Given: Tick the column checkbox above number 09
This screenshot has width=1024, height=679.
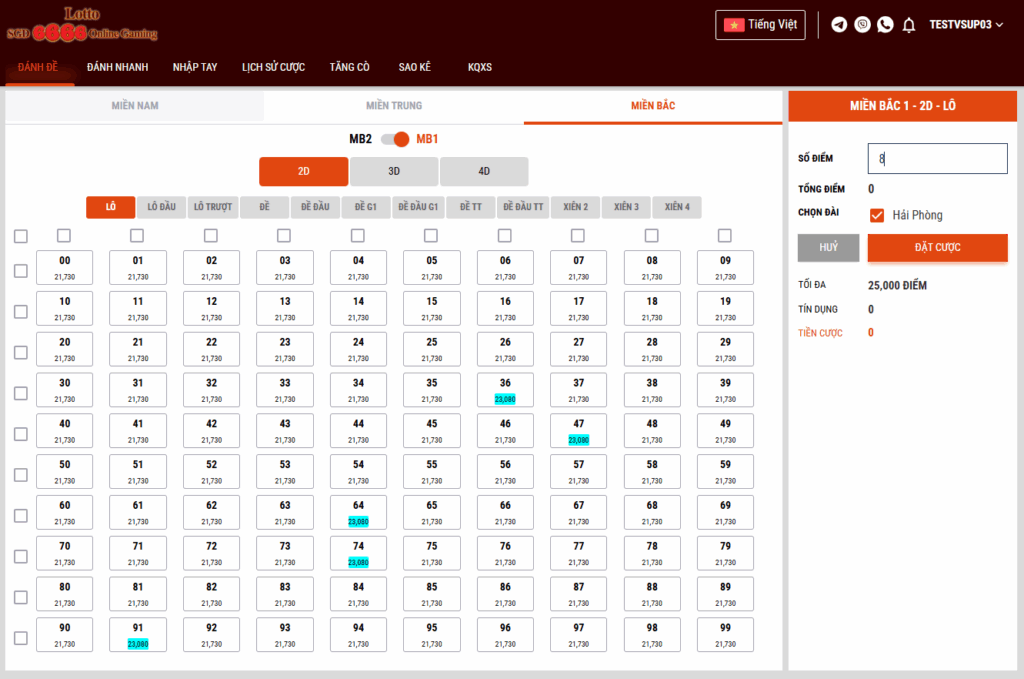Looking at the screenshot, I should [724, 235].
